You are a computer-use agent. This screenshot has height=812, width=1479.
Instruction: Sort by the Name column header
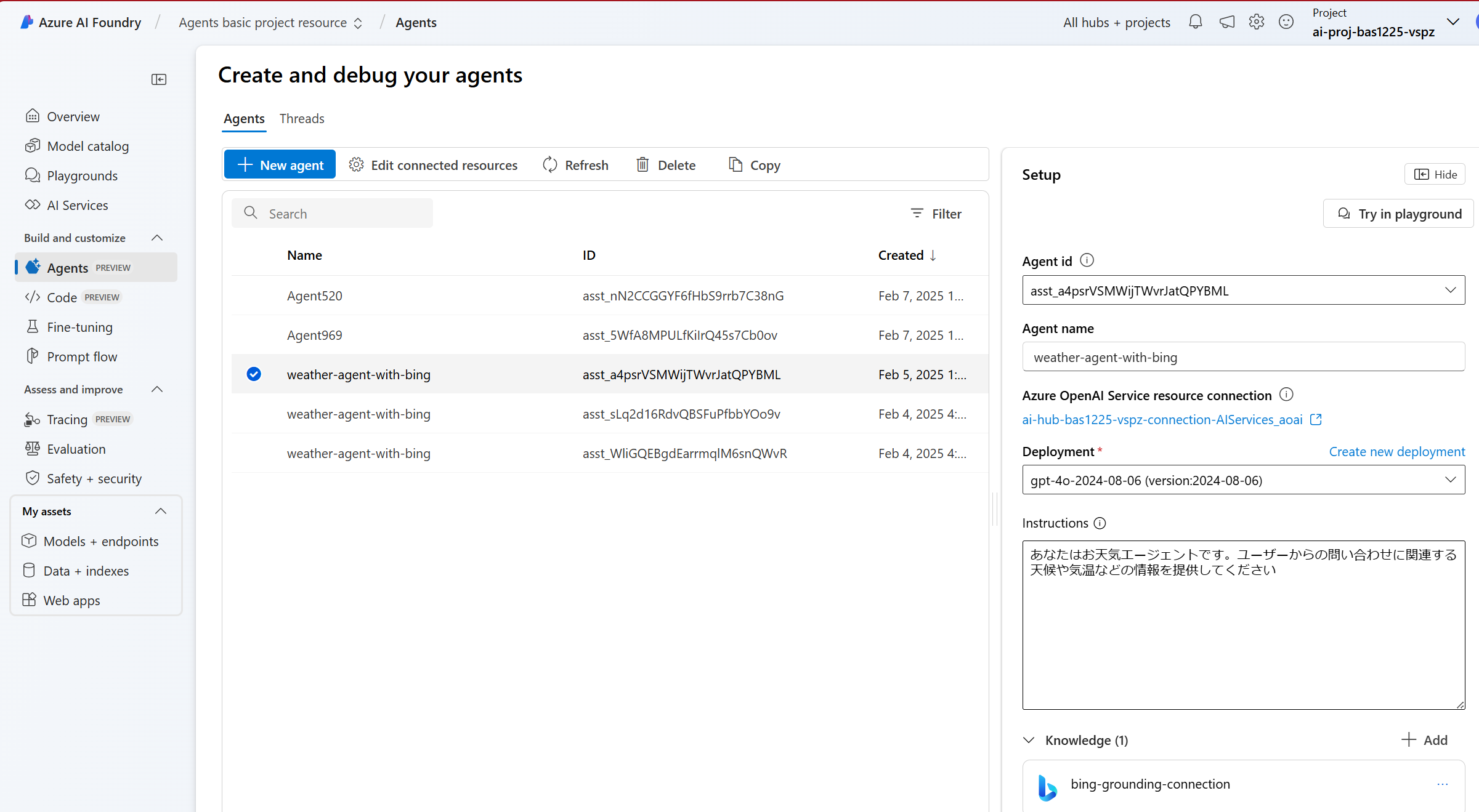tap(304, 255)
